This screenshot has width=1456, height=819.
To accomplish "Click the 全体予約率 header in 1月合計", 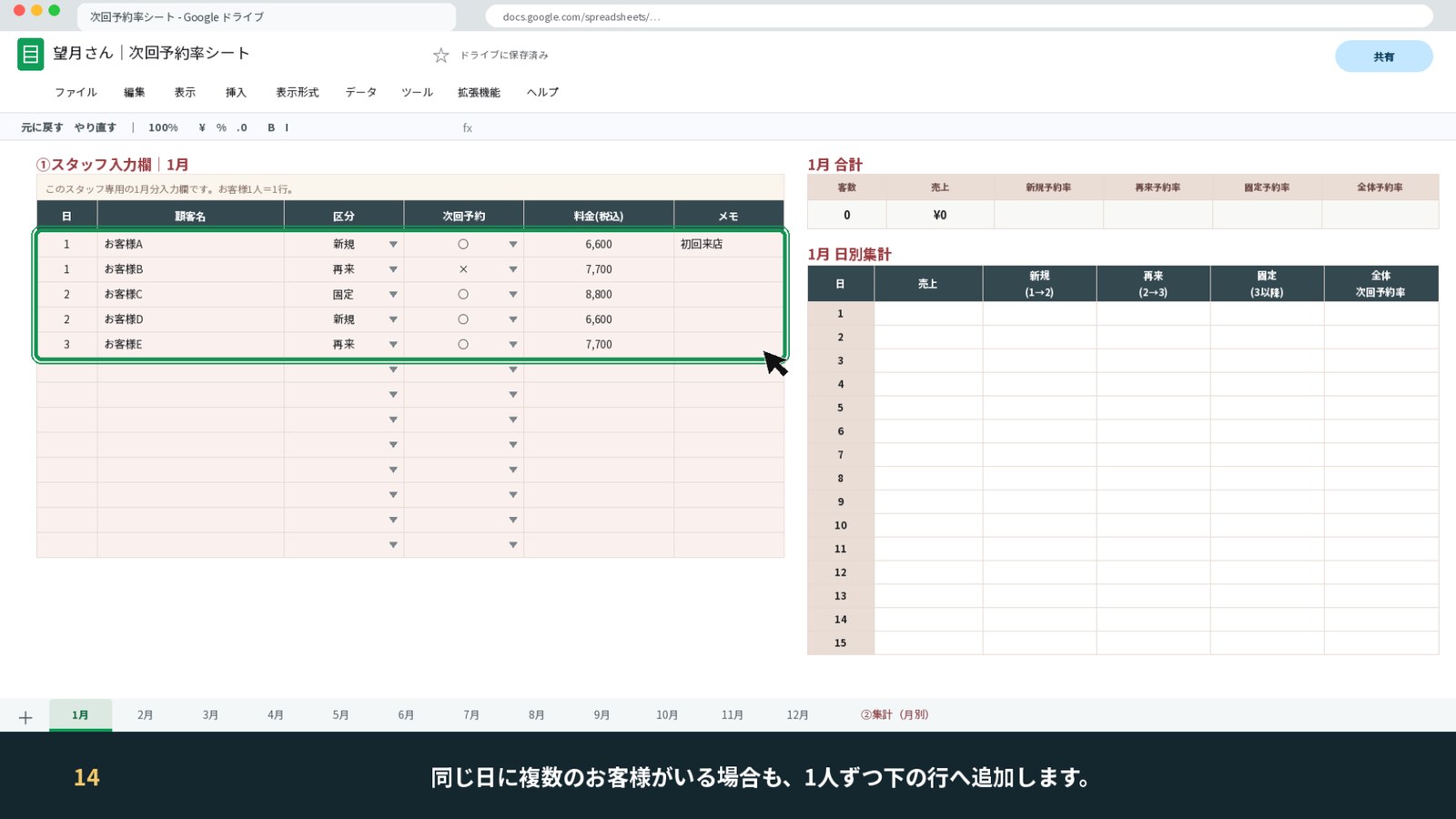I will pyautogui.click(x=1380, y=187).
